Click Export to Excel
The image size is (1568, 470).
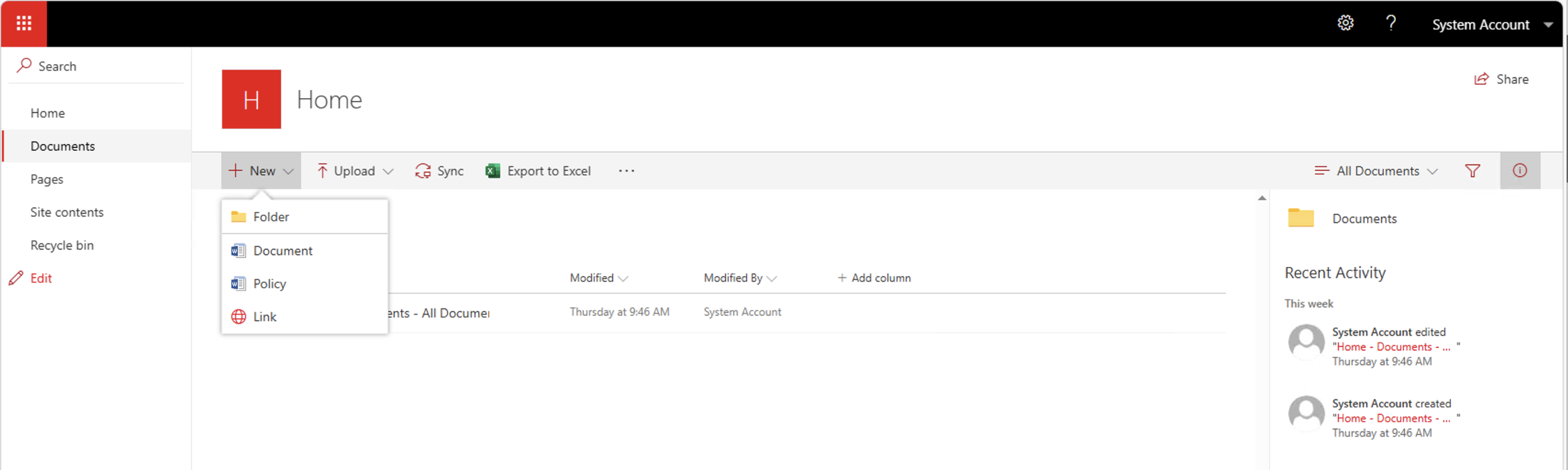(538, 171)
